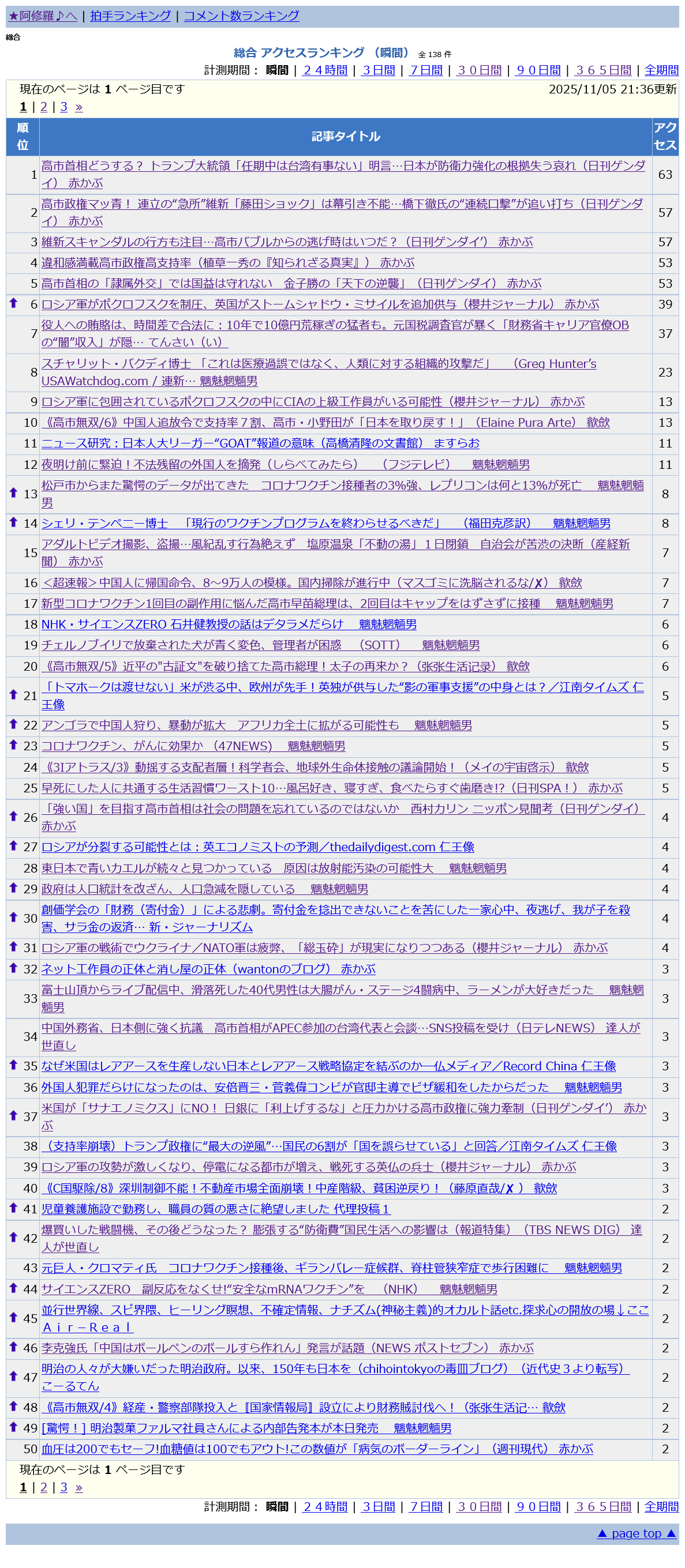Select the 365日間 period at bottom
The width and height of the screenshot is (685, 1568).
(603, 1506)
